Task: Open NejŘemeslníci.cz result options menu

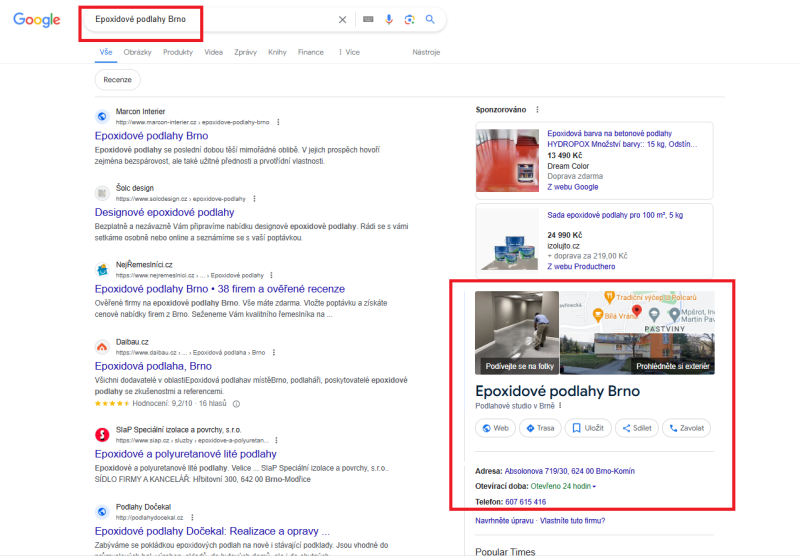Action: point(271,275)
